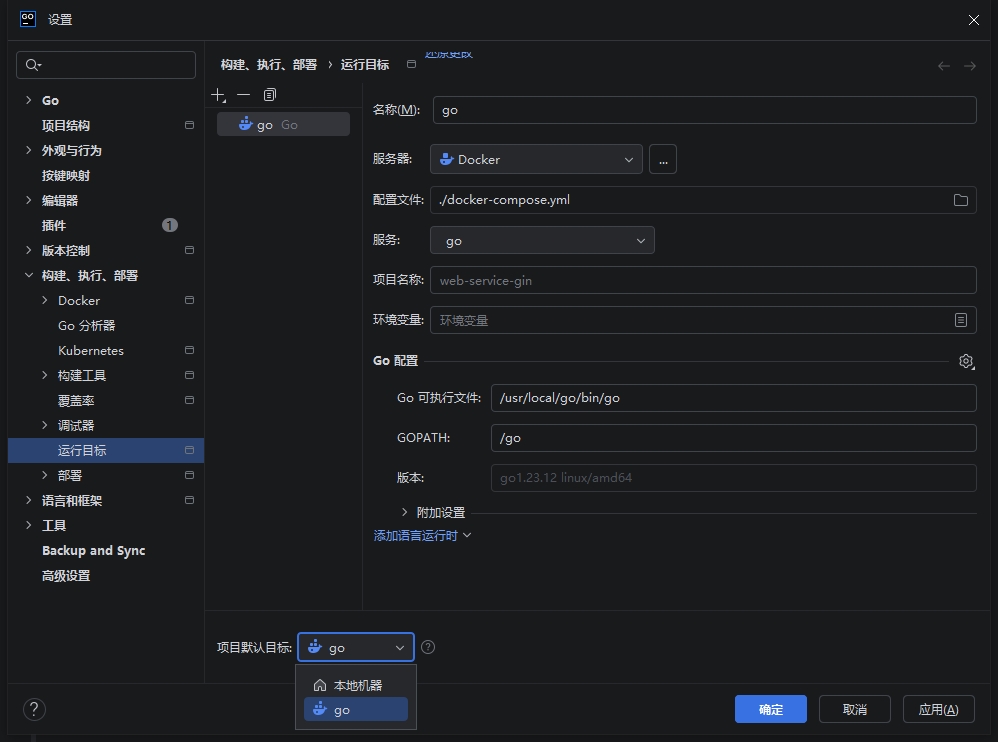Image resolution: width=998 pixels, height=742 pixels.
Task: Click the Go 可执行文件 path field
Action: tap(733, 398)
